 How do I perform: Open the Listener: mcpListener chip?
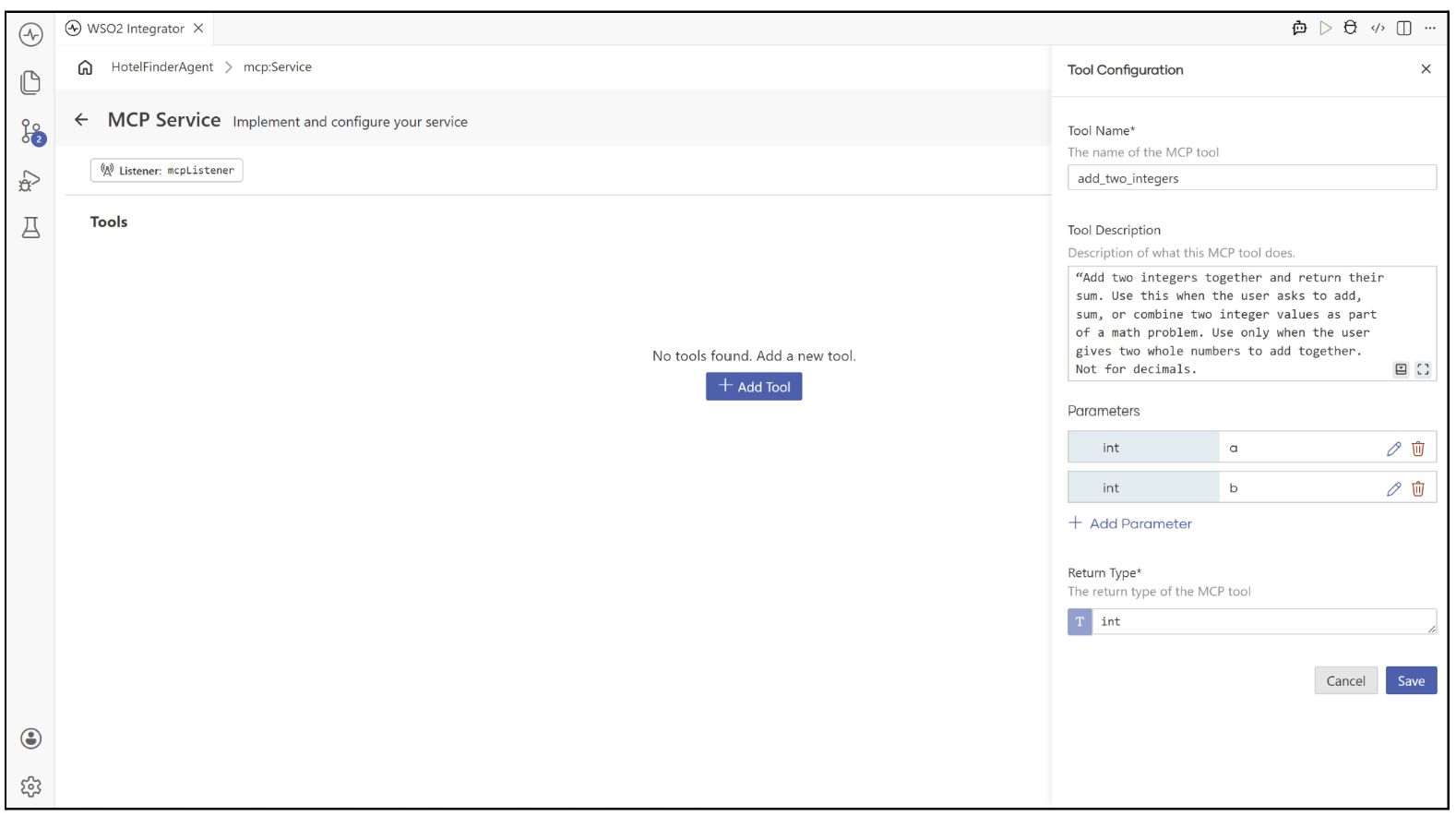167,171
